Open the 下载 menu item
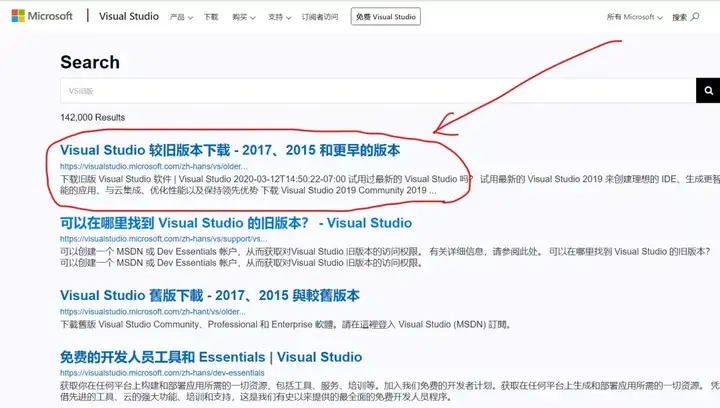The image size is (720, 408). pyautogui.click(x=211, y=17)
